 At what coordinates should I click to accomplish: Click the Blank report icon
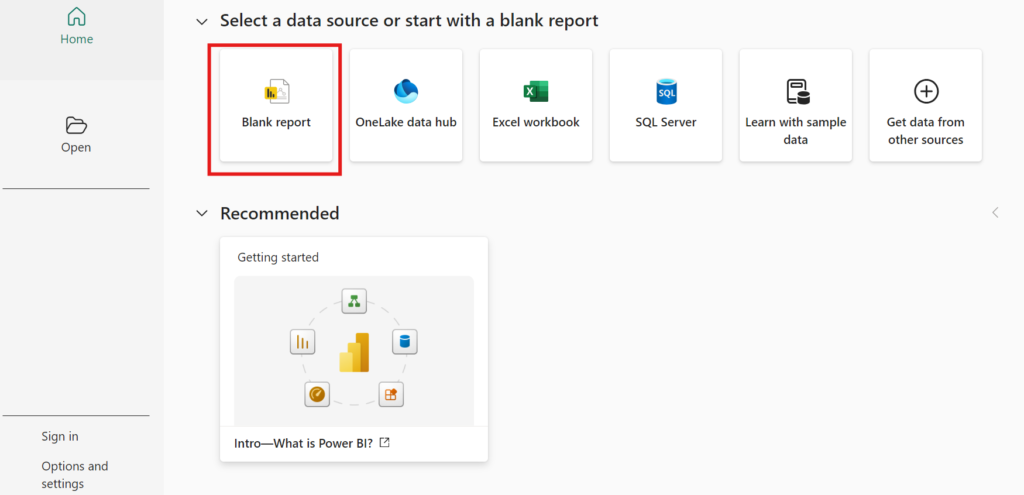276,91
